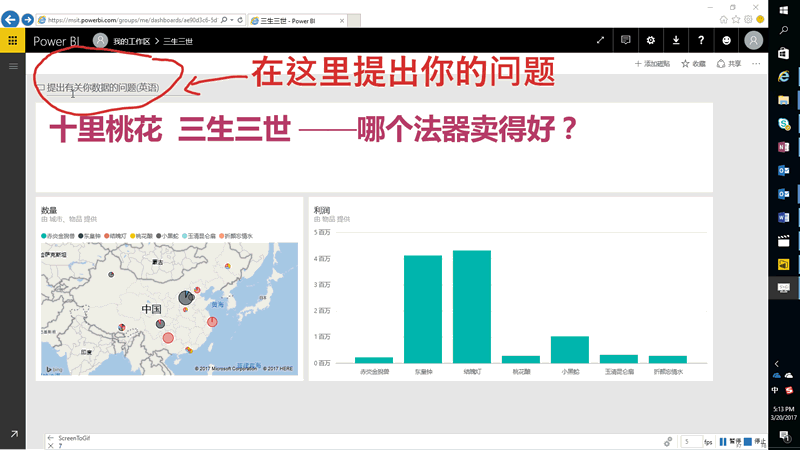Go forward with the browser forward arrow
Viewport: 800px width, 450px height.
point(28,19)
